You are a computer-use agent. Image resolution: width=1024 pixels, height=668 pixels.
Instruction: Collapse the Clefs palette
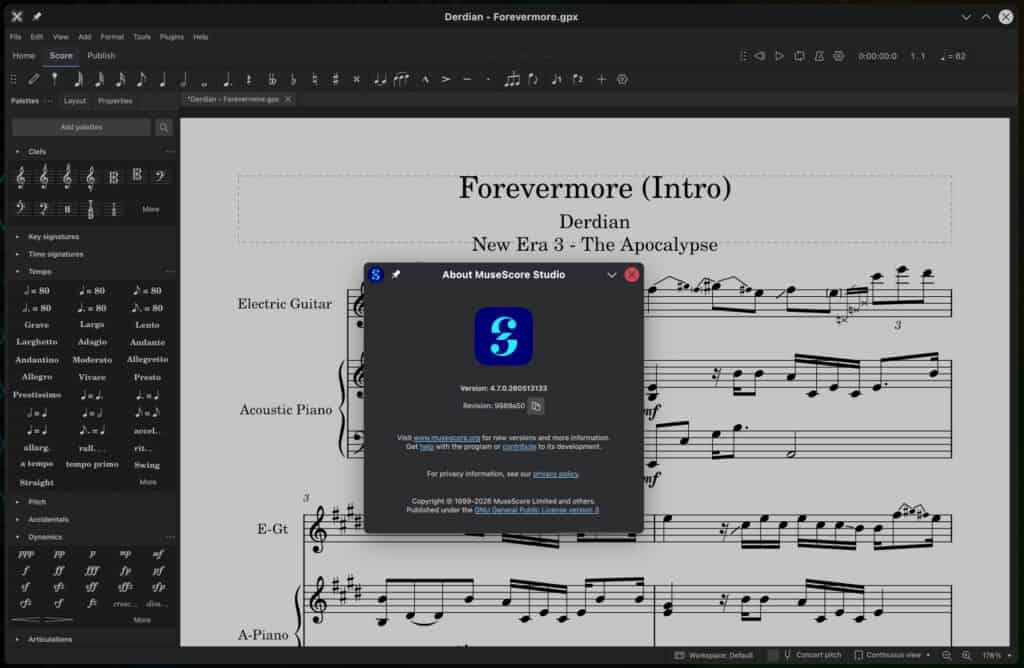(x=18, y=151)
